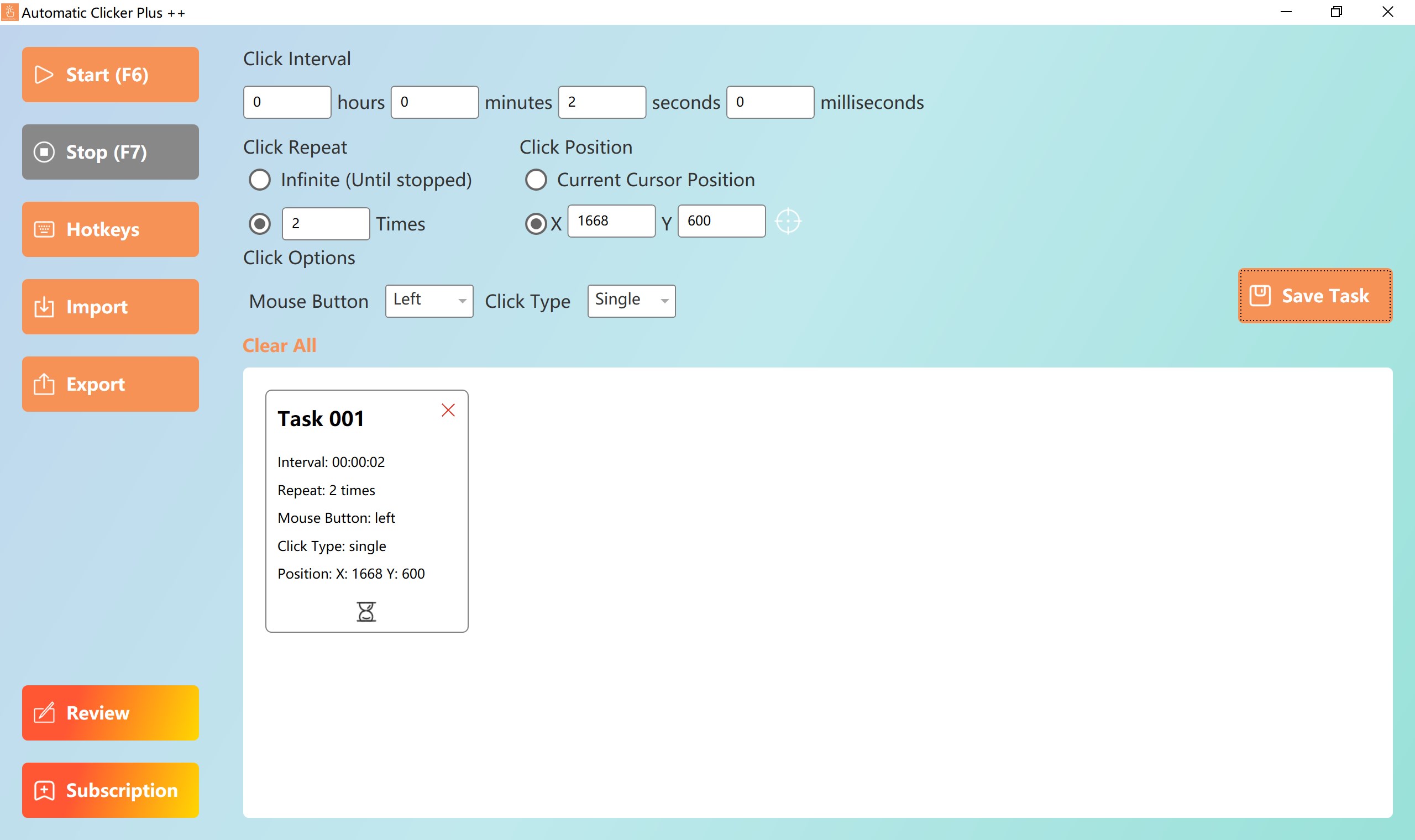
Task: Click the Import icon
Action: [x=44, y=307]
